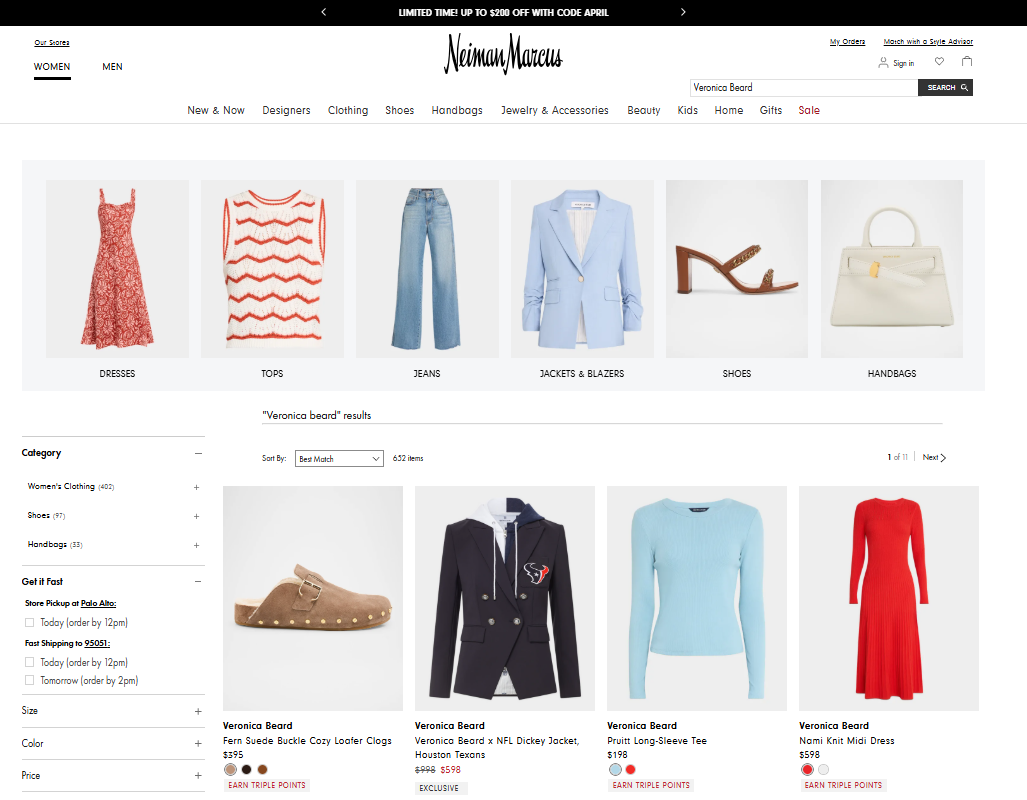The width and height of the screenshot is (1027, 800).
Task: Open the Designers menu
Action: click(286, 110)
